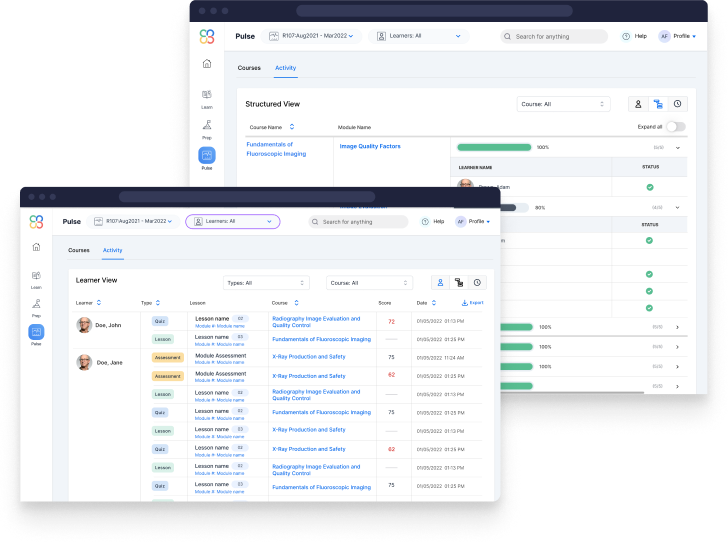
Task: Toggle the Expand all switch
Action: pyautogui.click(x=676, y=127)
